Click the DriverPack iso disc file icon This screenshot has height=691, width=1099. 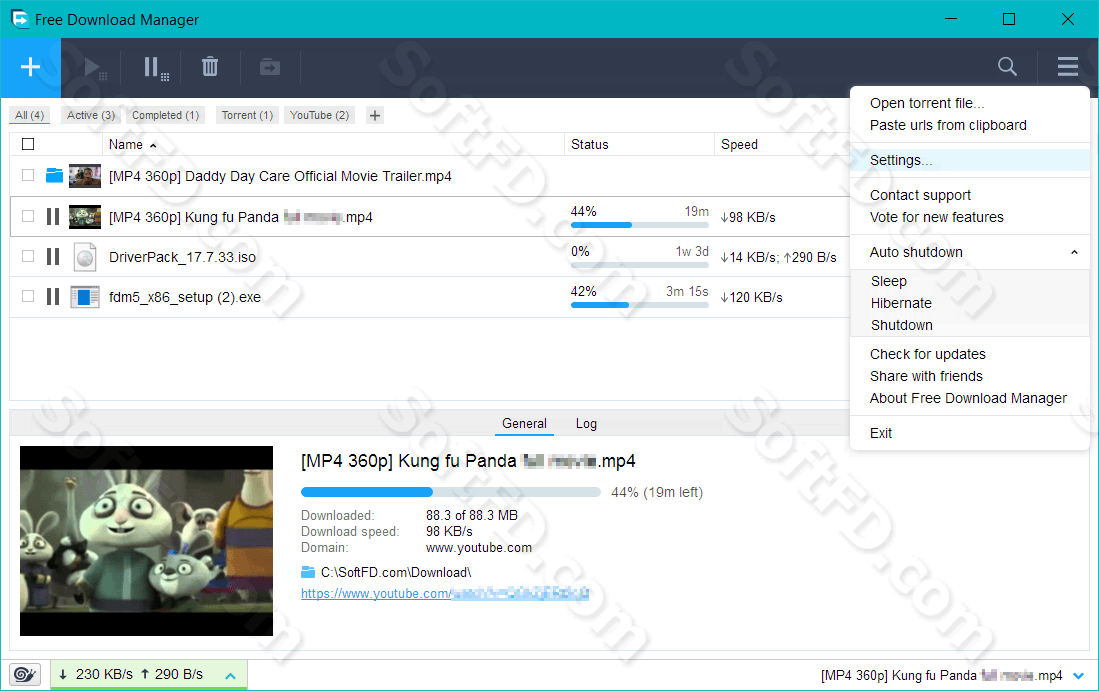point(85,256)
